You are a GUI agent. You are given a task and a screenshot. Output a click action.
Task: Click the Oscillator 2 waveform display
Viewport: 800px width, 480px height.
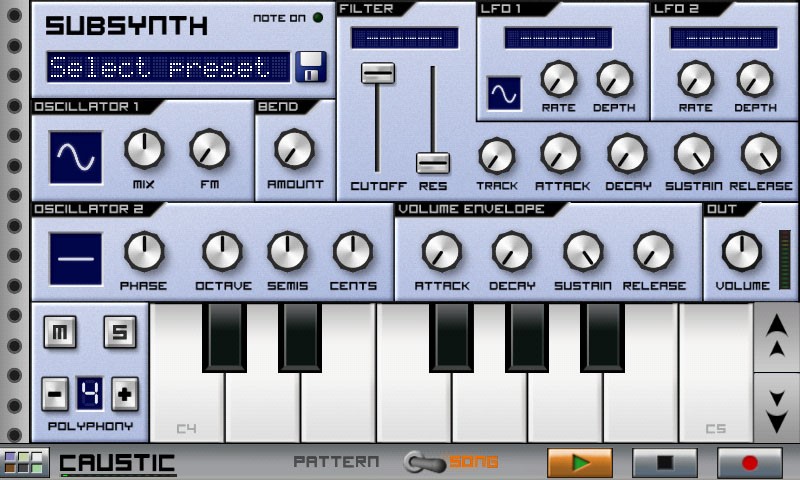[76, 258]
